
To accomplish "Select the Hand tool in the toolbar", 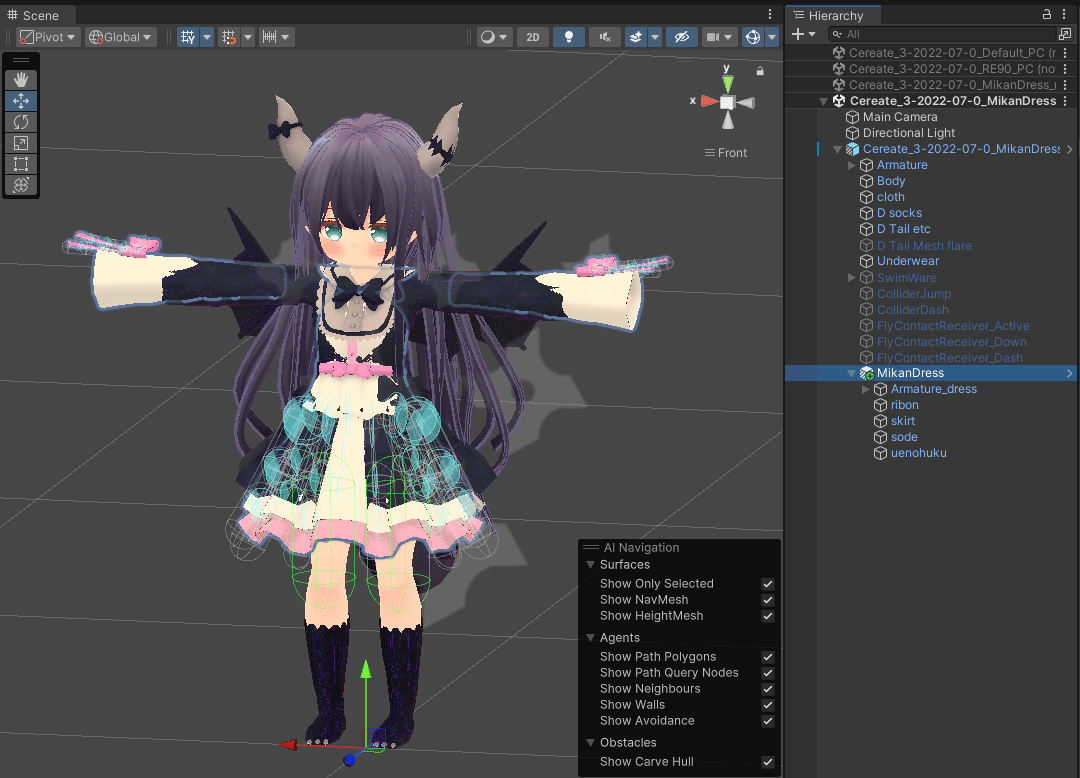I will coord(21,80).
